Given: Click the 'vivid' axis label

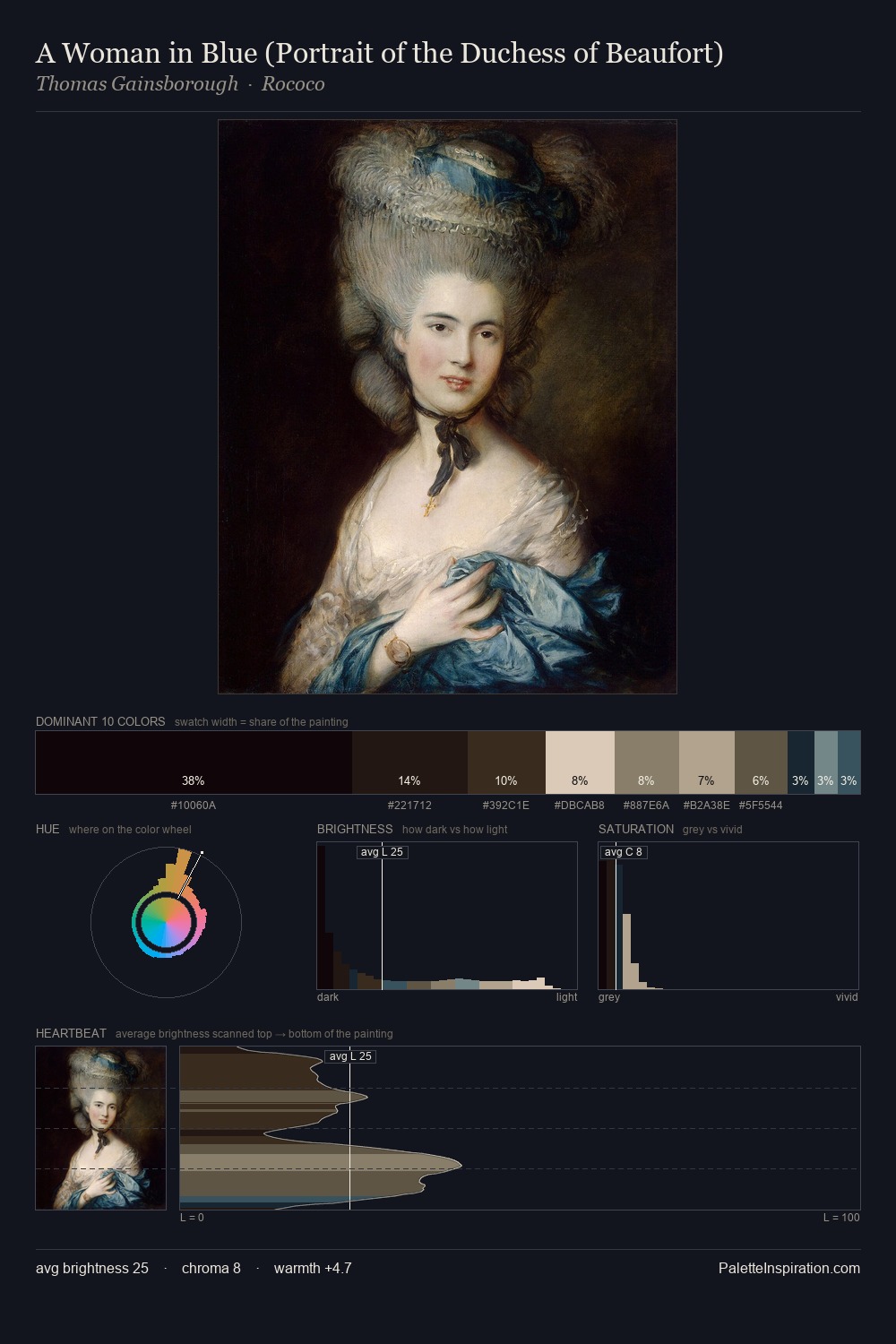Looking at the screenshot, I should [847, 996].
